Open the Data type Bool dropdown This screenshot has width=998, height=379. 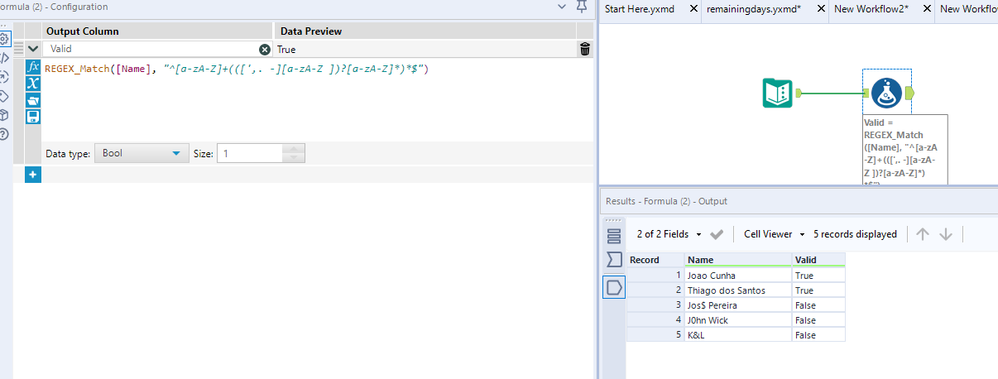pos(140,154)
